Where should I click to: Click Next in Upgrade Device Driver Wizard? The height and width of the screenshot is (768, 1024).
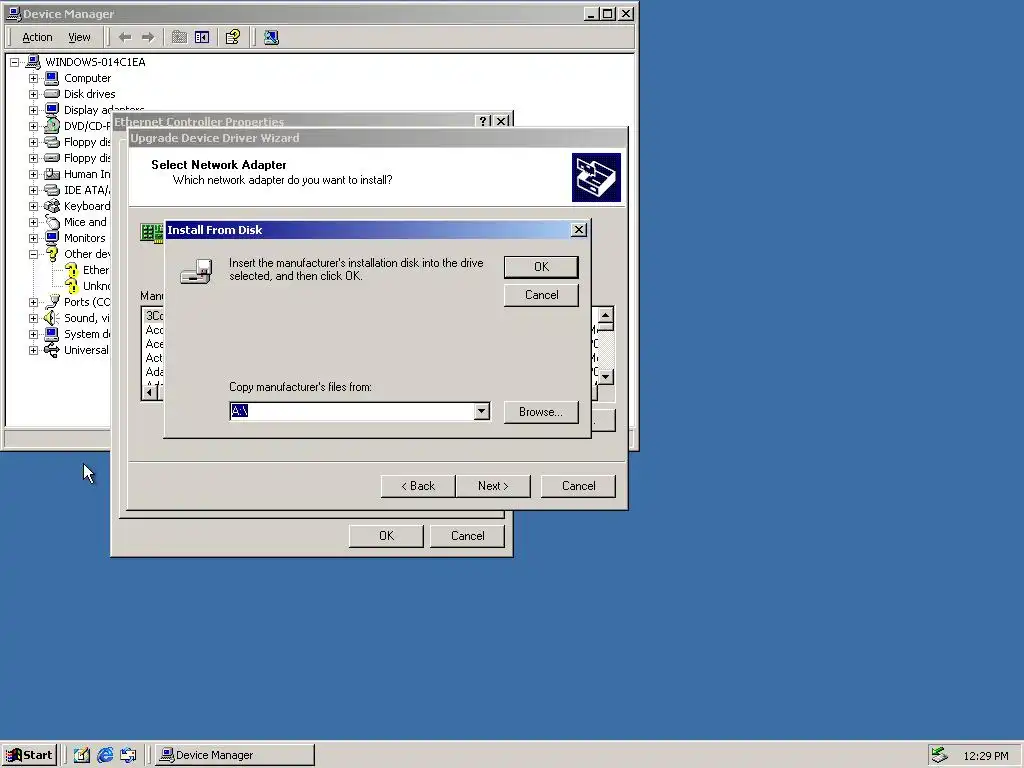pyautogui.click(x=493, y=486)
